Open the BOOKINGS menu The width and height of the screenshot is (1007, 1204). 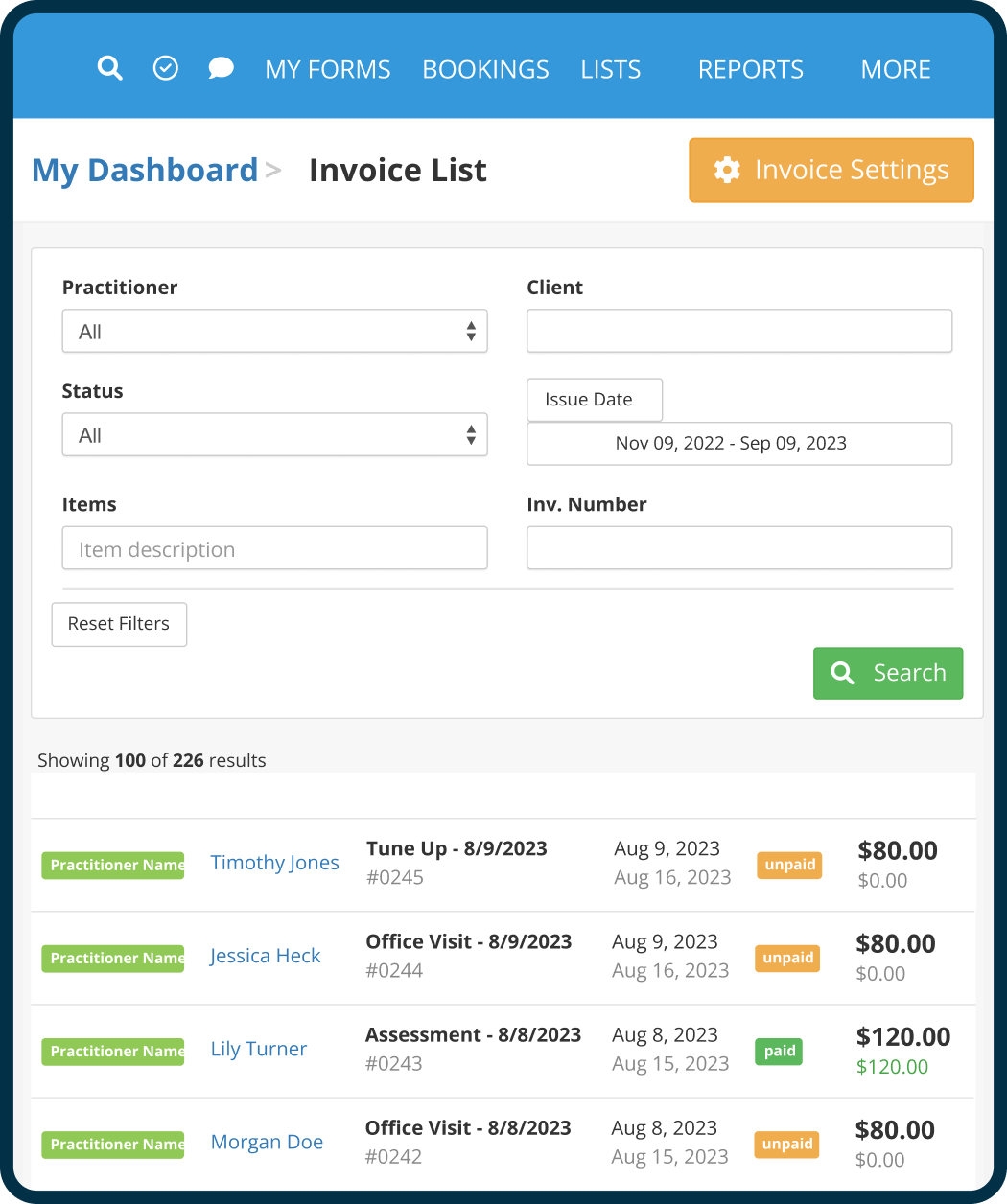click(x=485, y=68)
